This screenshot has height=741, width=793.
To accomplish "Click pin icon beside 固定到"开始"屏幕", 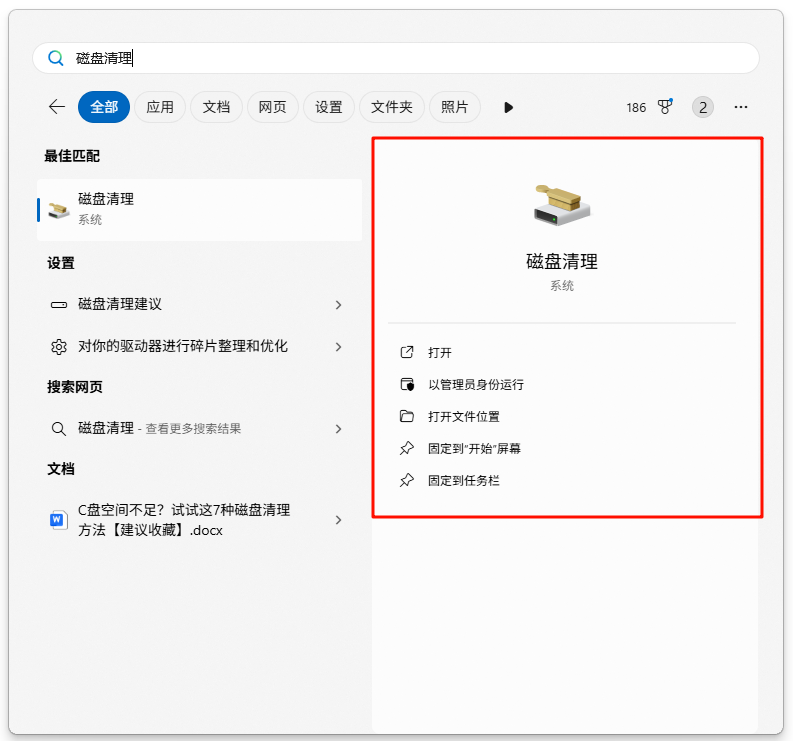I will 407,448.
